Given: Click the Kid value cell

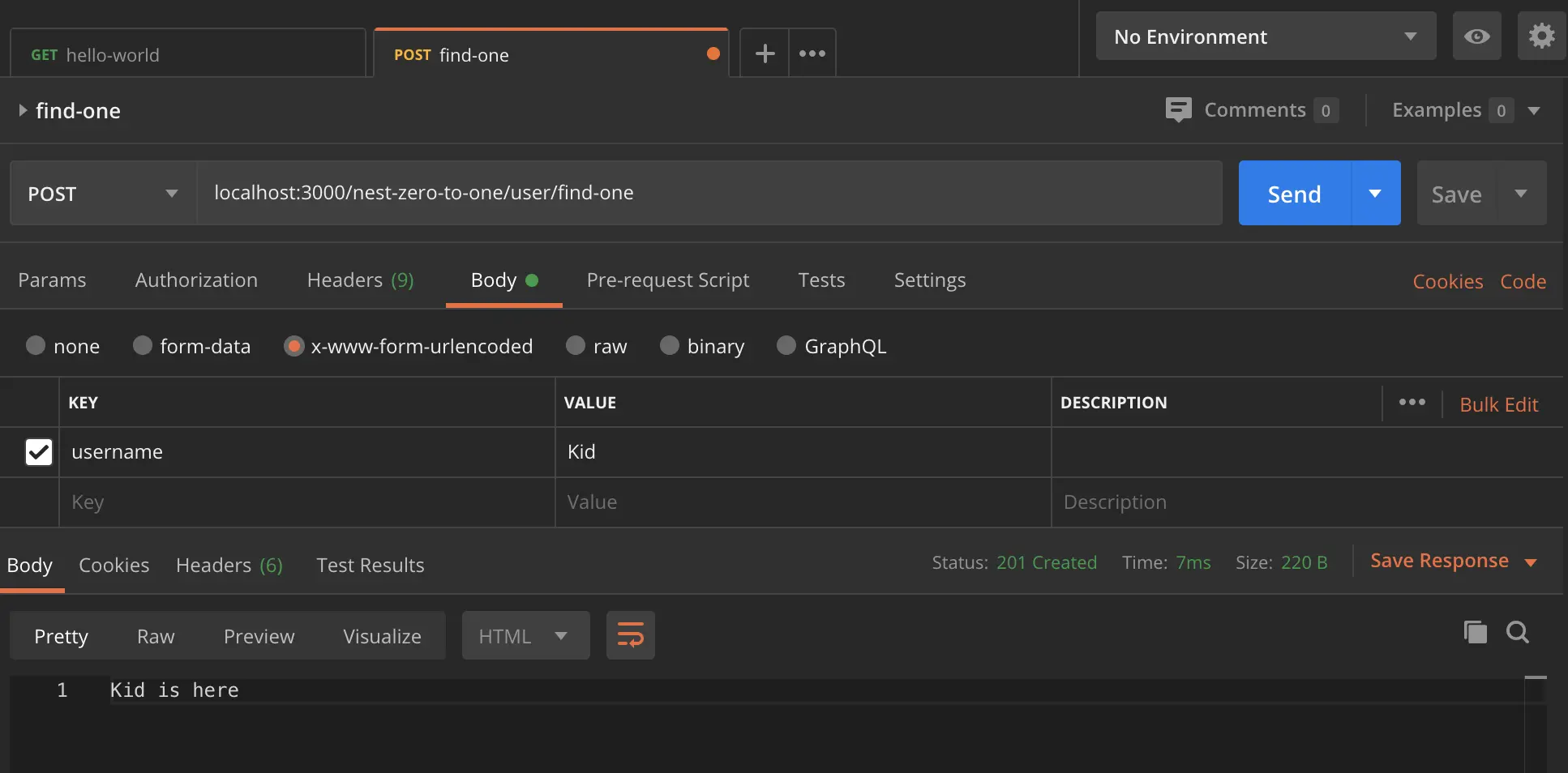Looking at the screenshot, I should [x=803, y=452].
